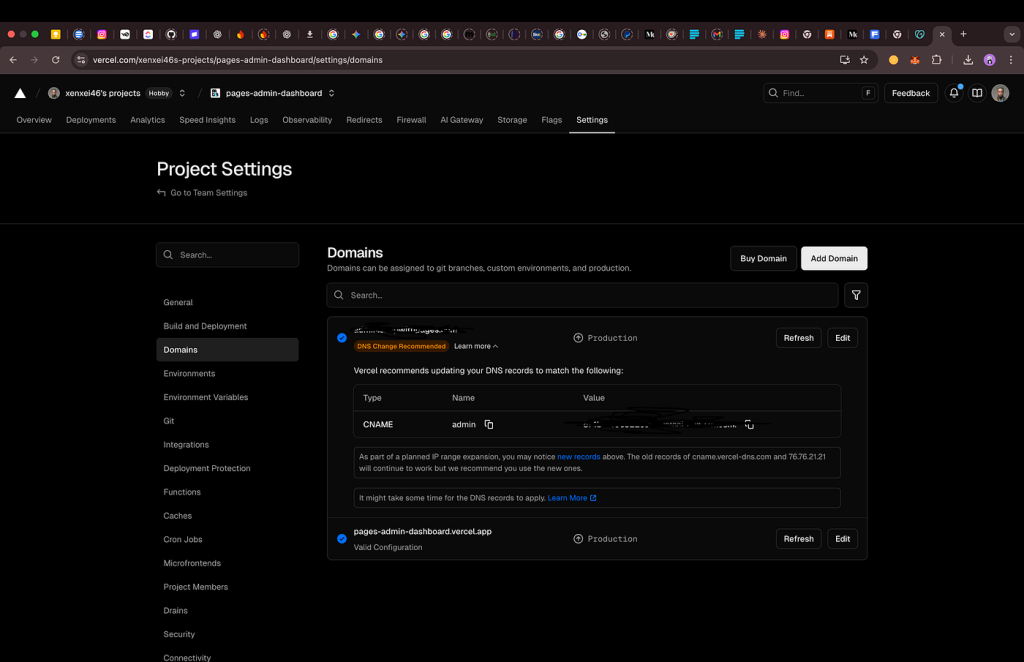Focus the Find search box
The width and height of the screenshot is (1024, 662).
820,93
